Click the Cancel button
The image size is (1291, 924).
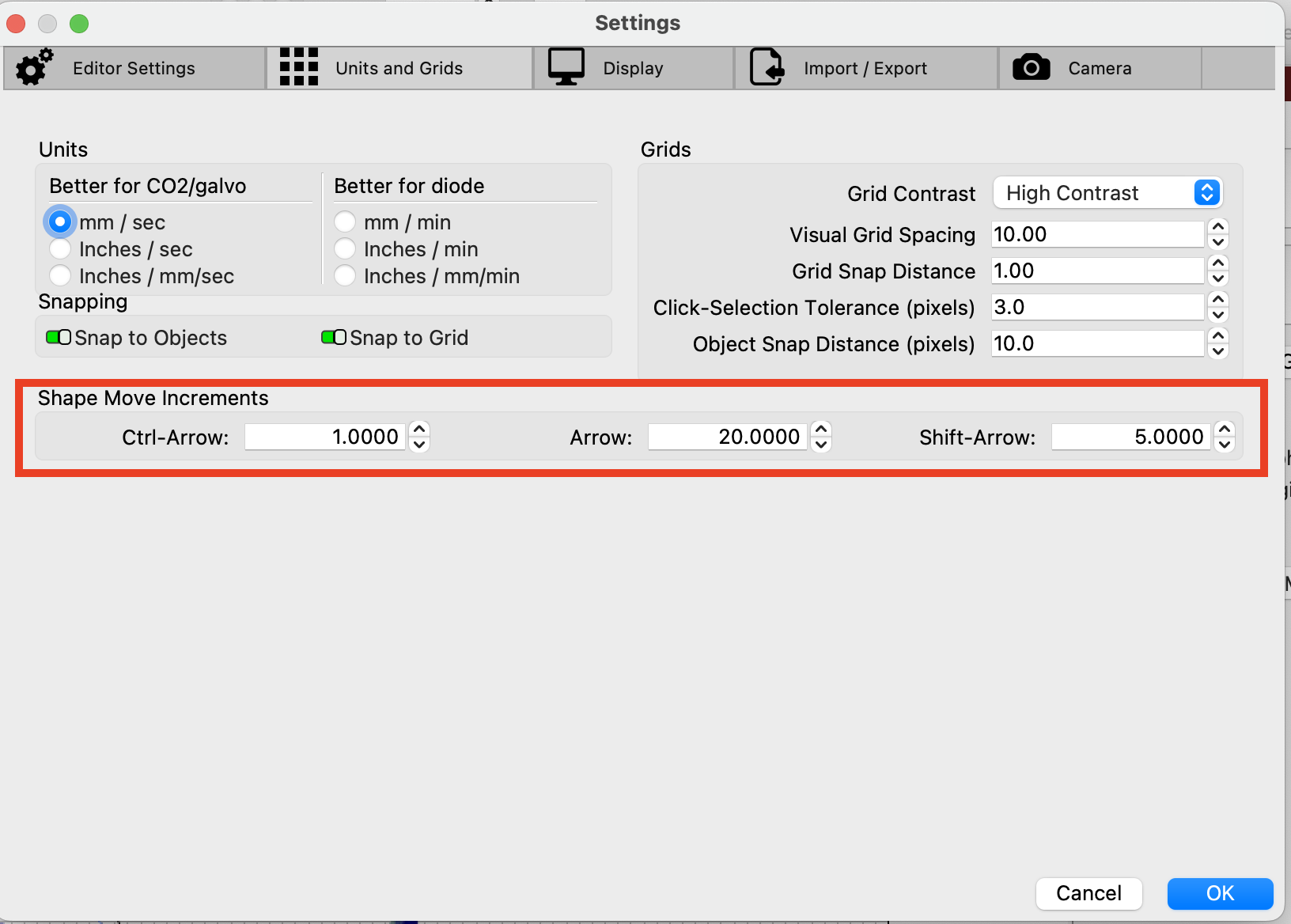pos(1089,893)
